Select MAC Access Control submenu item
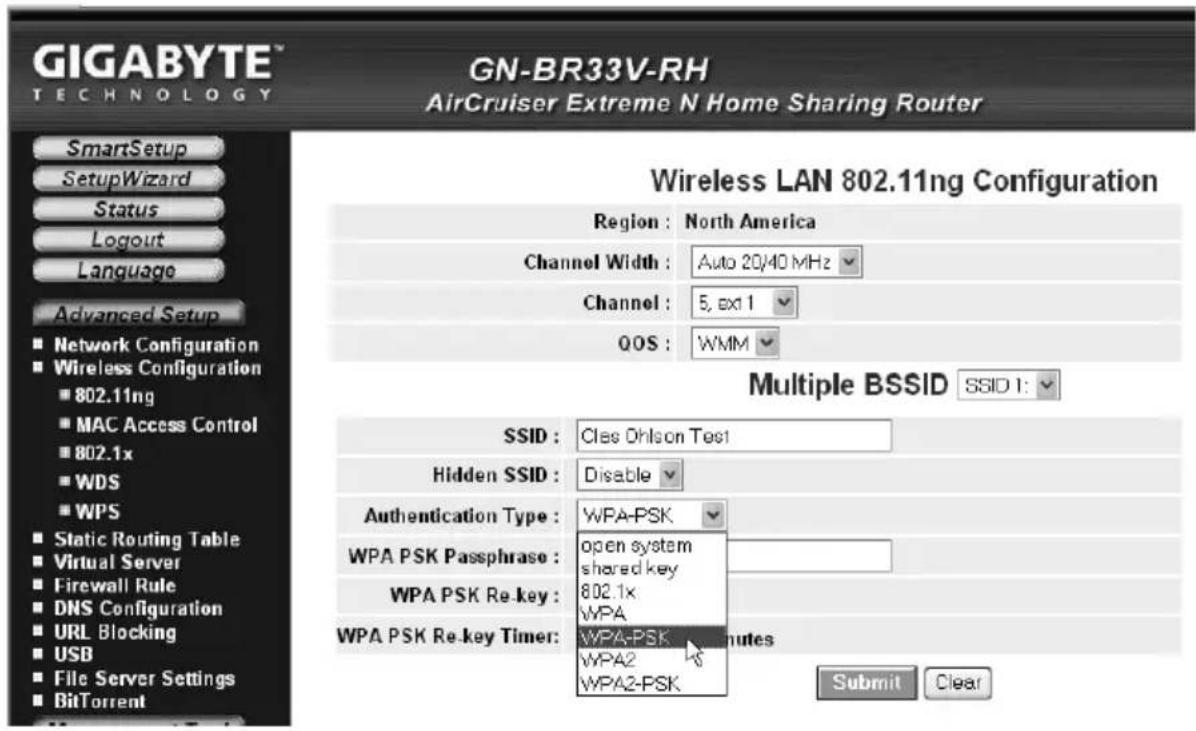The height and width of the screenshot is (731, 1196). coord(166,425)
